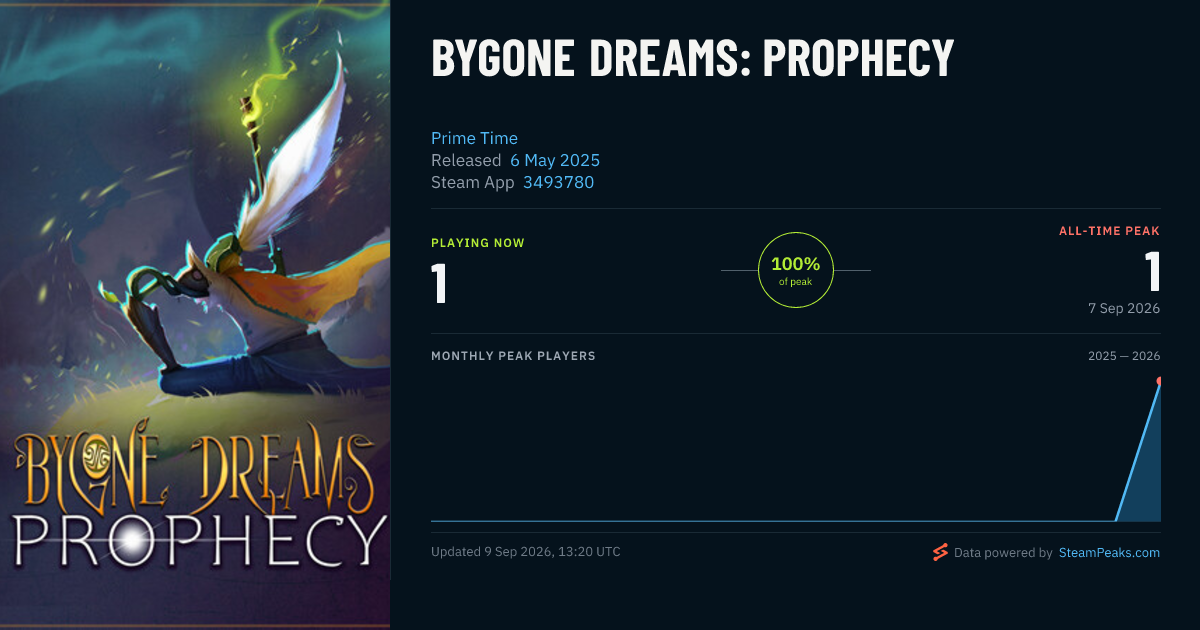Click the 2025 — 2026 chart range label

pos(1124,356)
